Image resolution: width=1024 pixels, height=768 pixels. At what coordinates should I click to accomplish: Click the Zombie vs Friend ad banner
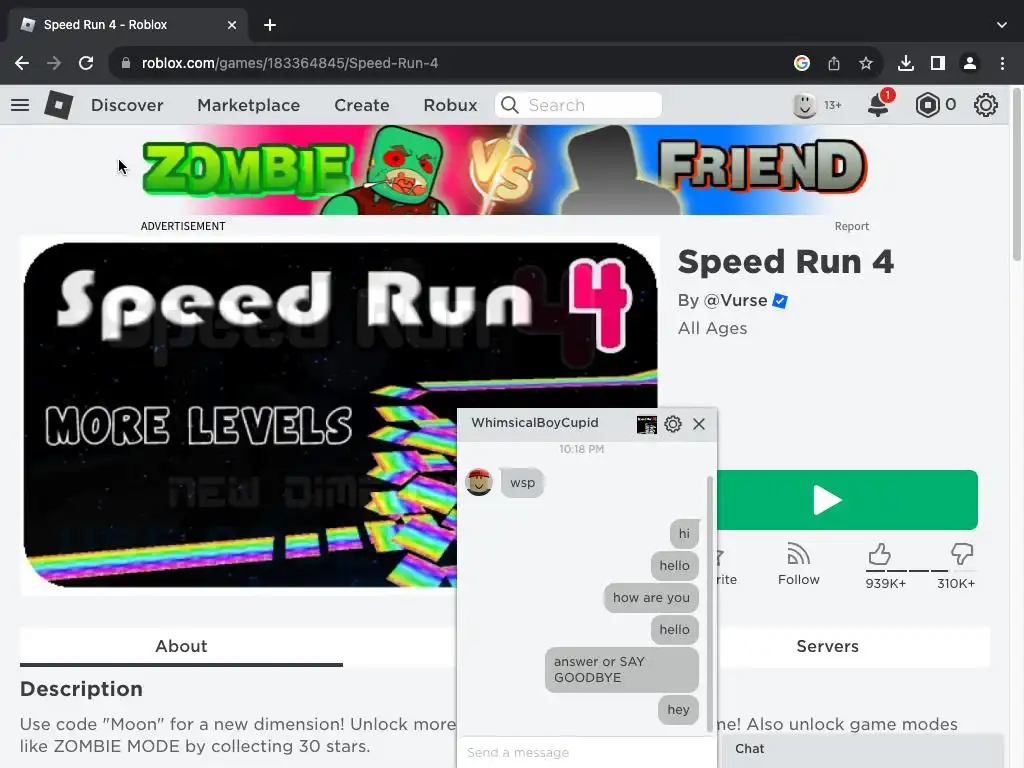pyautogui.click(x=504, y=170)
